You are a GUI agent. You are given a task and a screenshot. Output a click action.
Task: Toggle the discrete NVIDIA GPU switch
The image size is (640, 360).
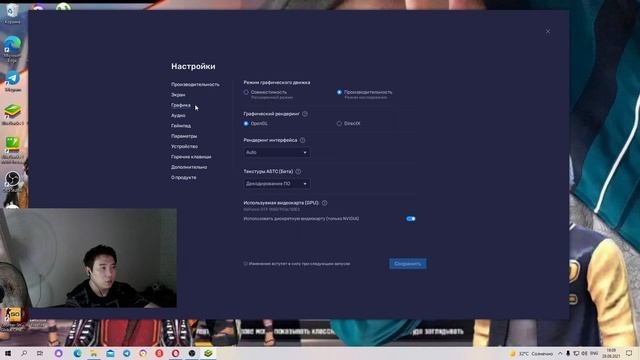[x=411, y=219]
